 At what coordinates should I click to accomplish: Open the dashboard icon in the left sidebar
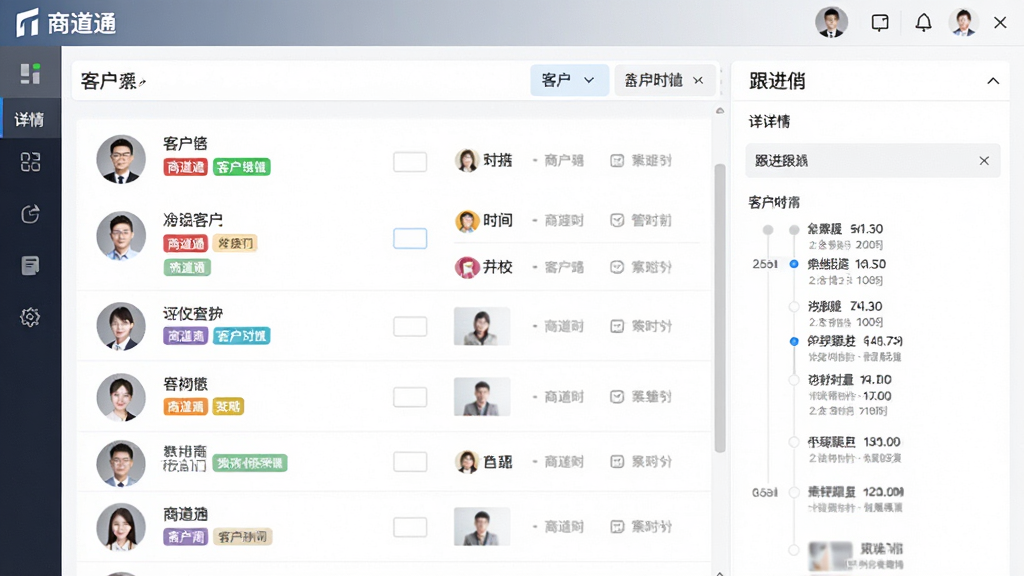tap(30, 74)
